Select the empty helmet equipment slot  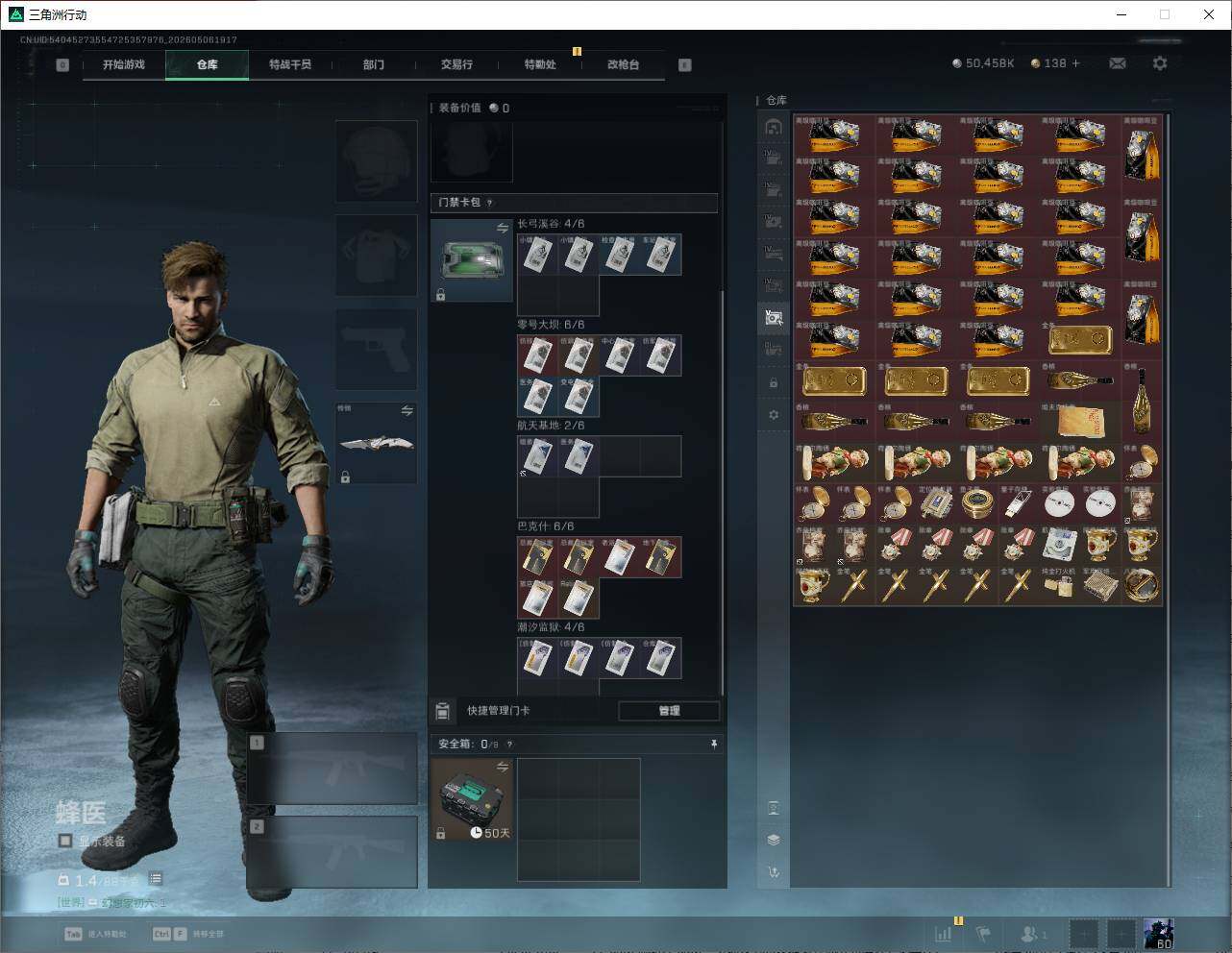click(376, 160)
